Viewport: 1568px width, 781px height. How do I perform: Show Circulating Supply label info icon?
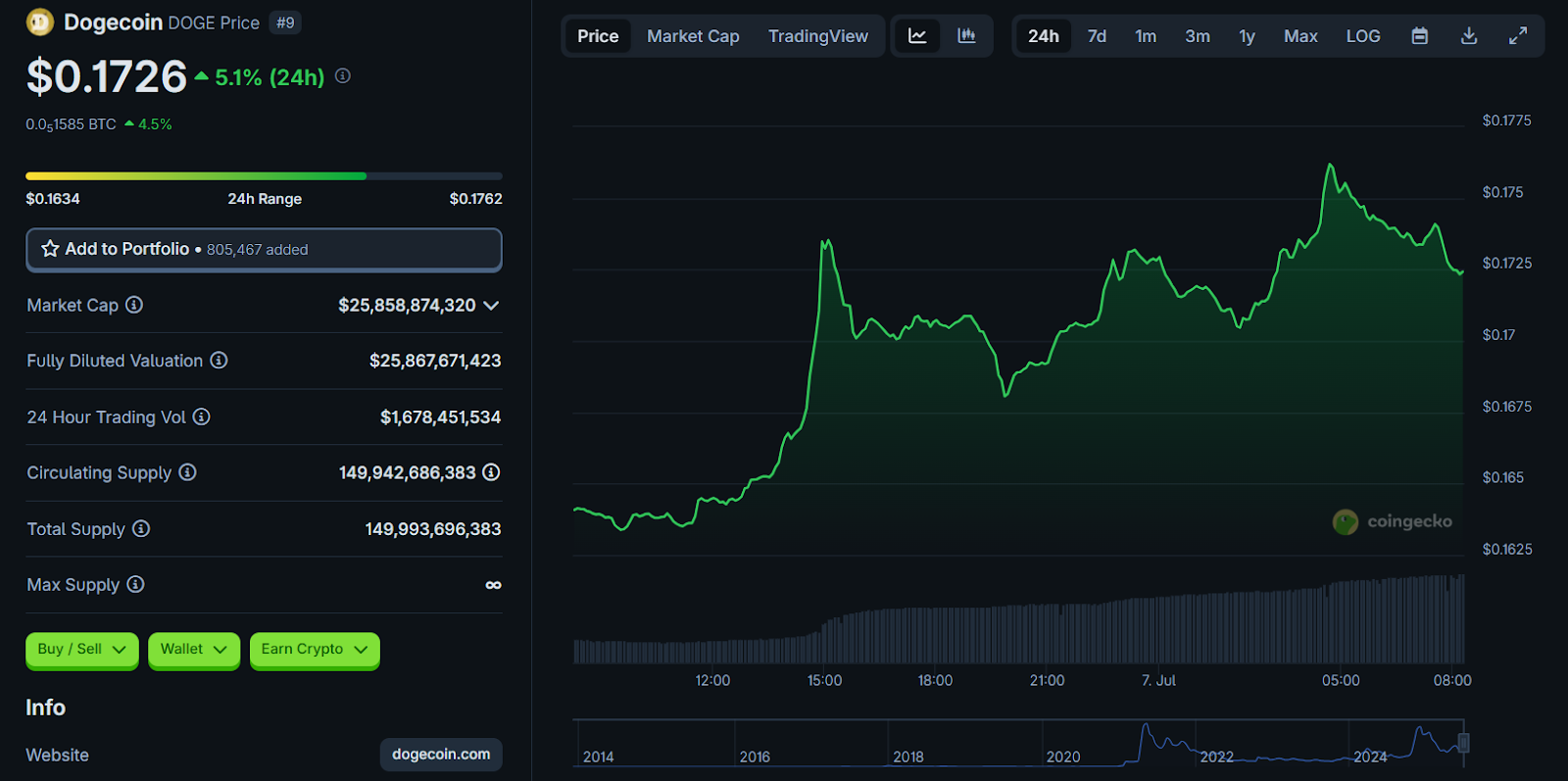click(187, 472)
